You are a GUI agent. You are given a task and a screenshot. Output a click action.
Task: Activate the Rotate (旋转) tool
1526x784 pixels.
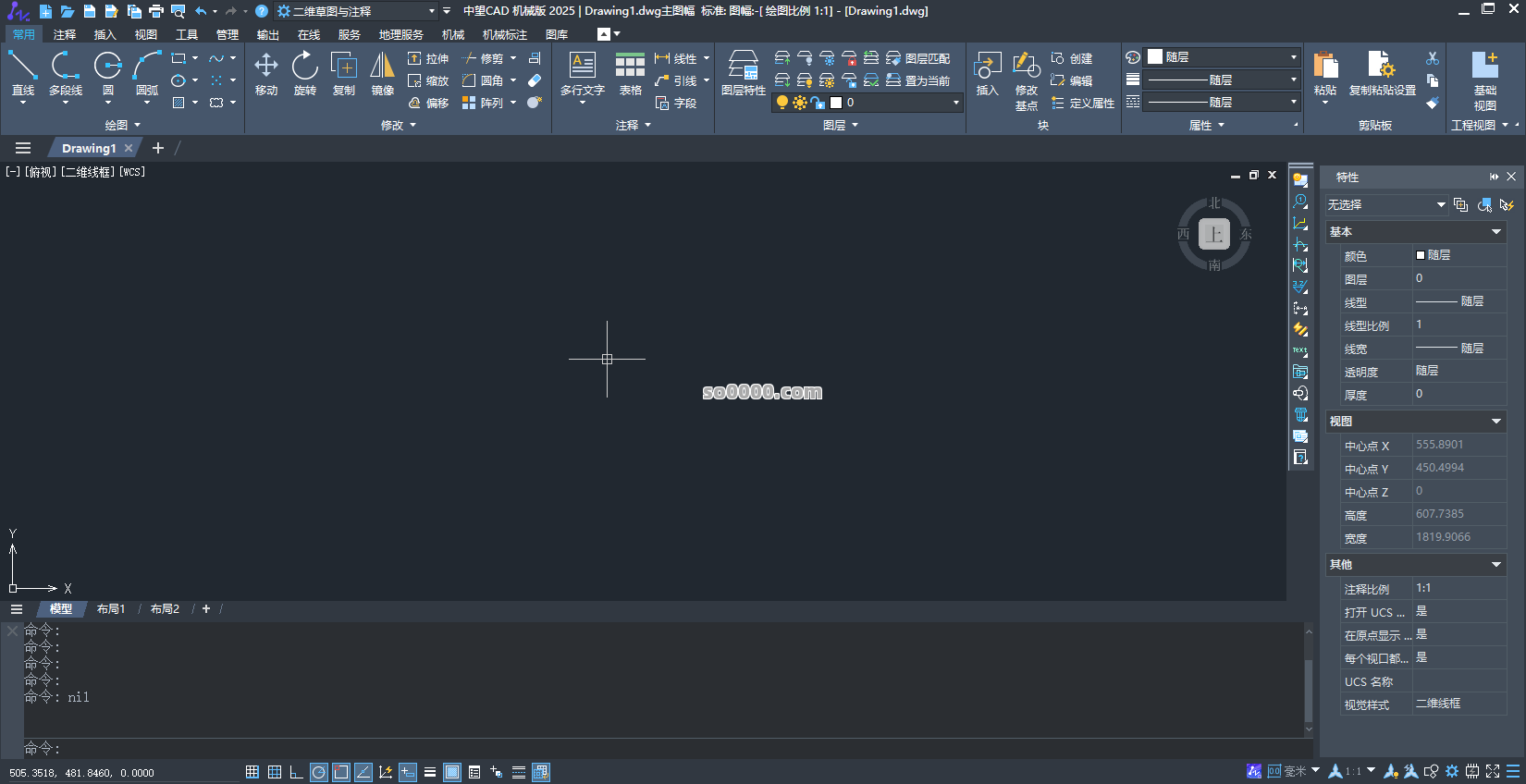[305, 73]
